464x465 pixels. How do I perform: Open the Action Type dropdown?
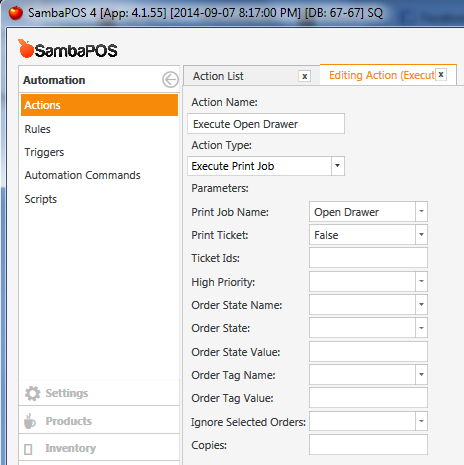click(338, 166)
